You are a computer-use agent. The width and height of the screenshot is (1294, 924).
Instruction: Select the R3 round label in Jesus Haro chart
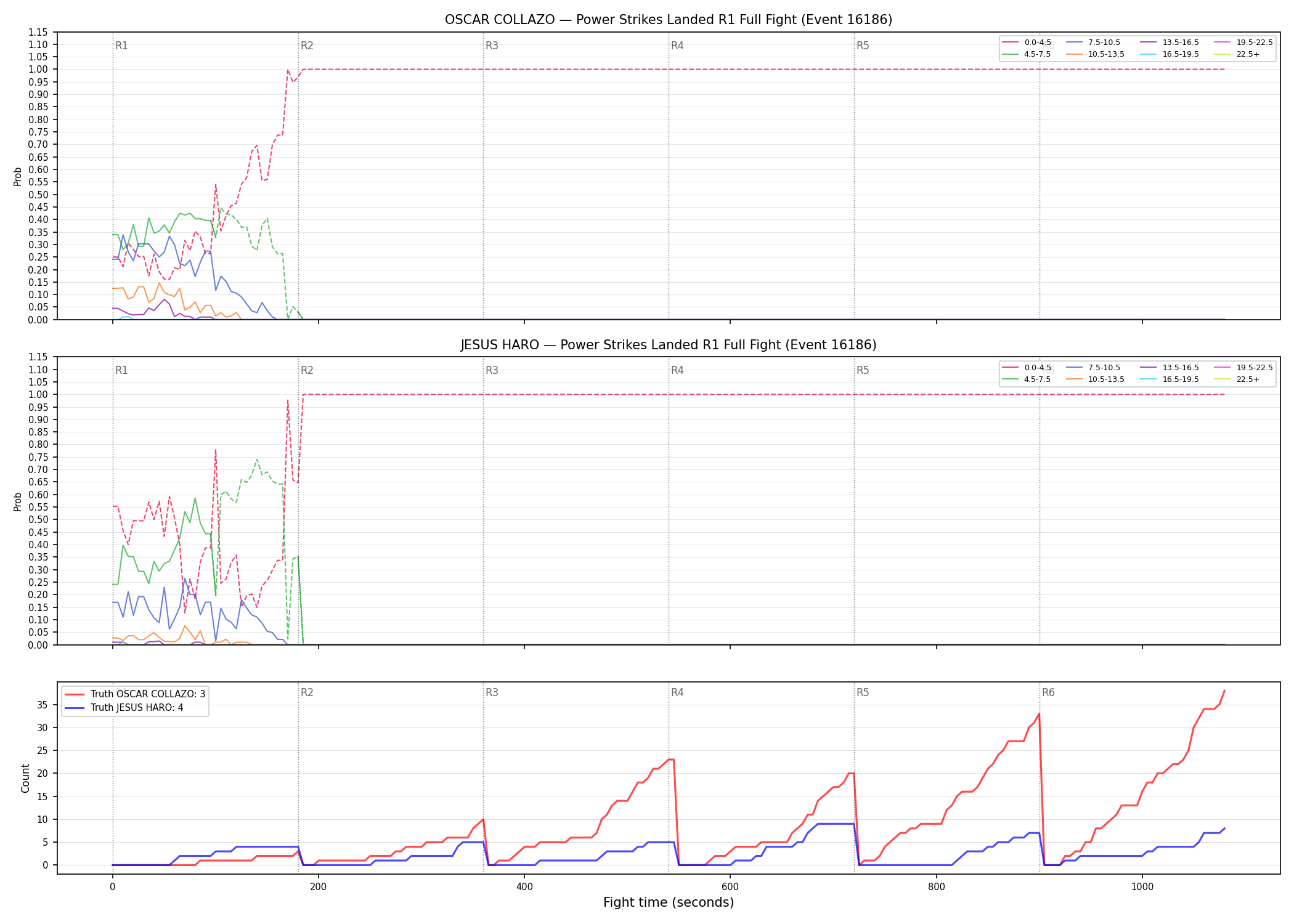click(x=492, y=370)
